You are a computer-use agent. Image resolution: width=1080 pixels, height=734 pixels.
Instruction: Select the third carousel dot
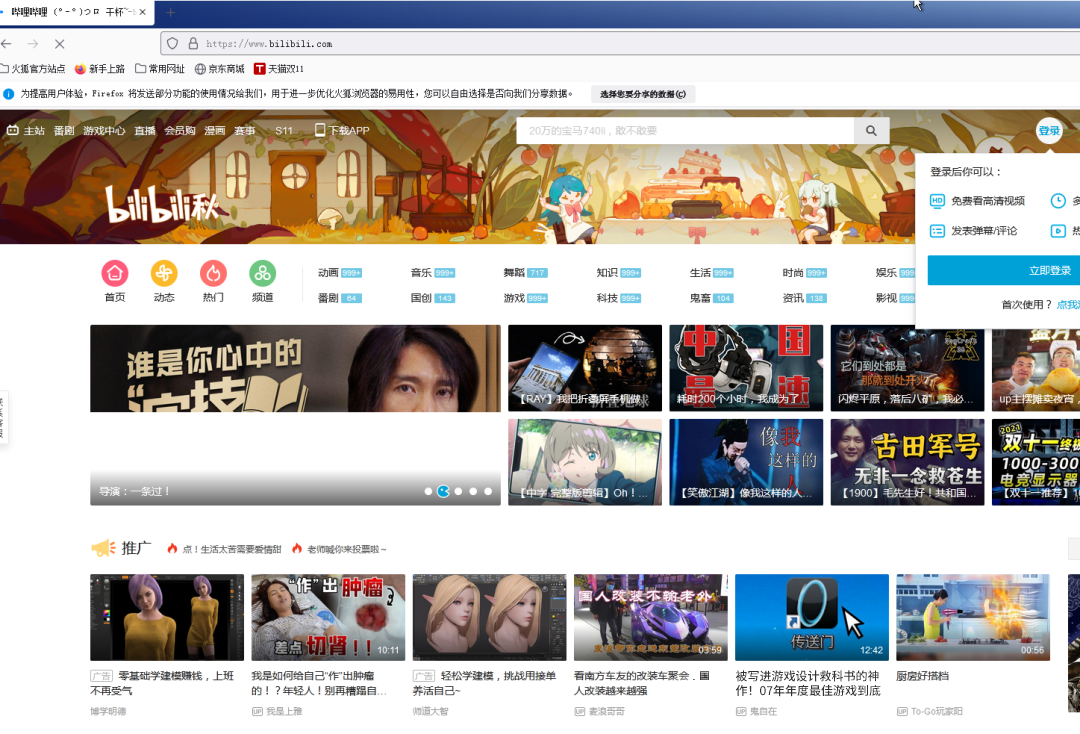click(458, 492)
